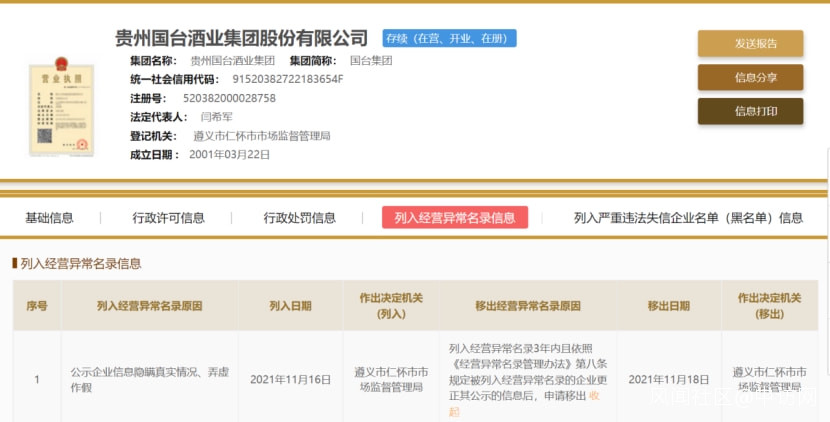Open the business license thumbnail image
The image size is (830, 422).
(61, 107)
